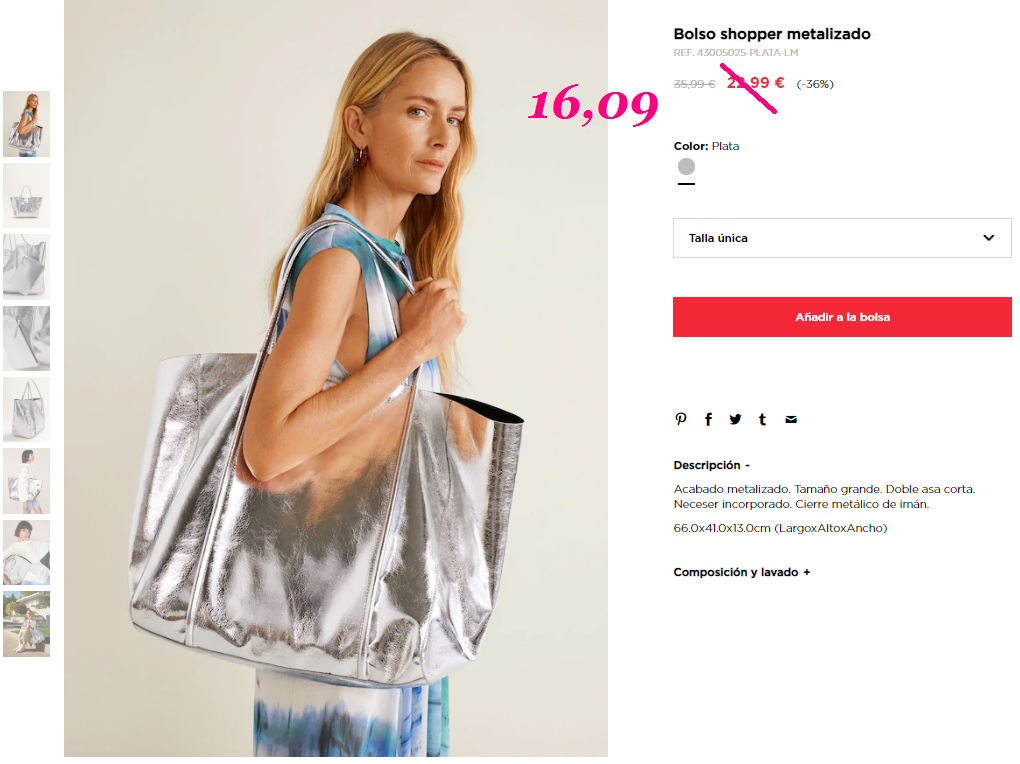The image size is (1020, 764).
Task: Collapse the Descripción section
Action: 712,465
